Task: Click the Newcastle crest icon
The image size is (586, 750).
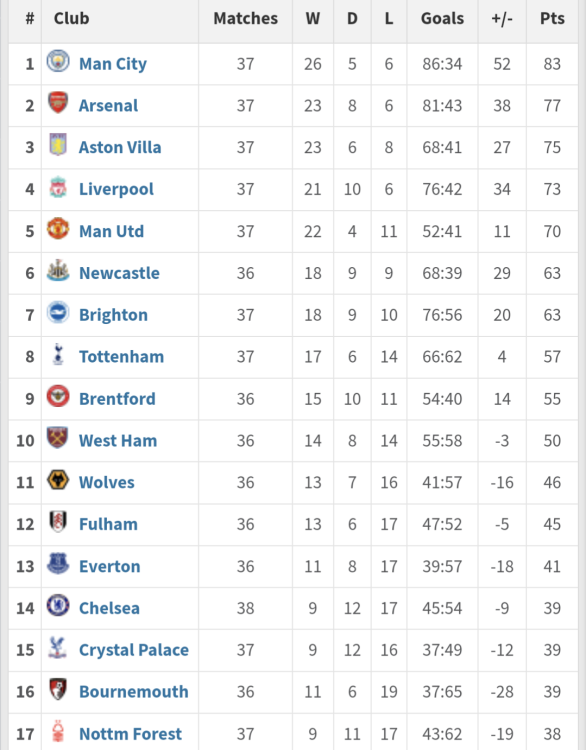Action: [58, 271]
